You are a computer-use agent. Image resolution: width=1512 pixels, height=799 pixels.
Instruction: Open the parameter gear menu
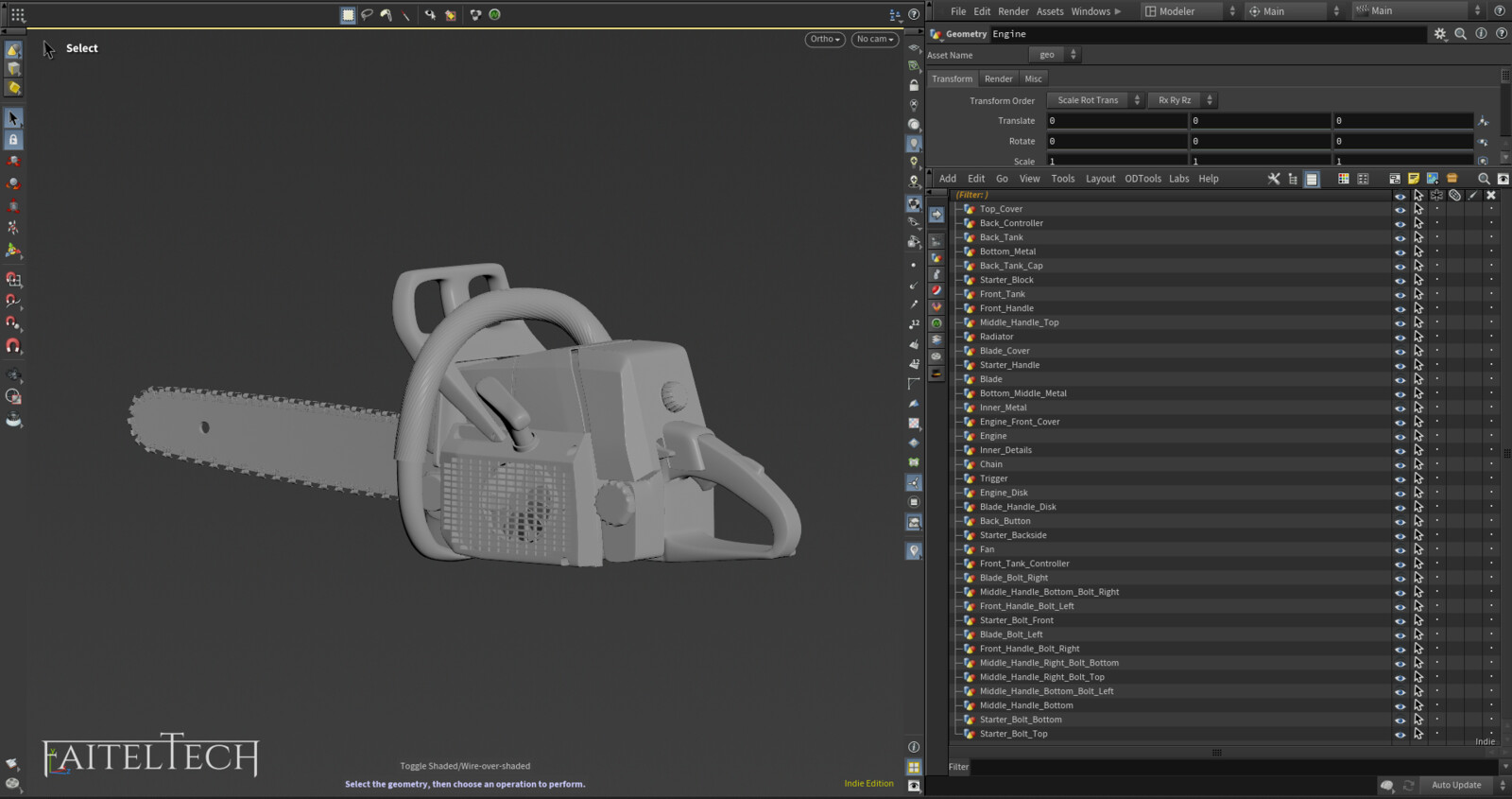1439,33
